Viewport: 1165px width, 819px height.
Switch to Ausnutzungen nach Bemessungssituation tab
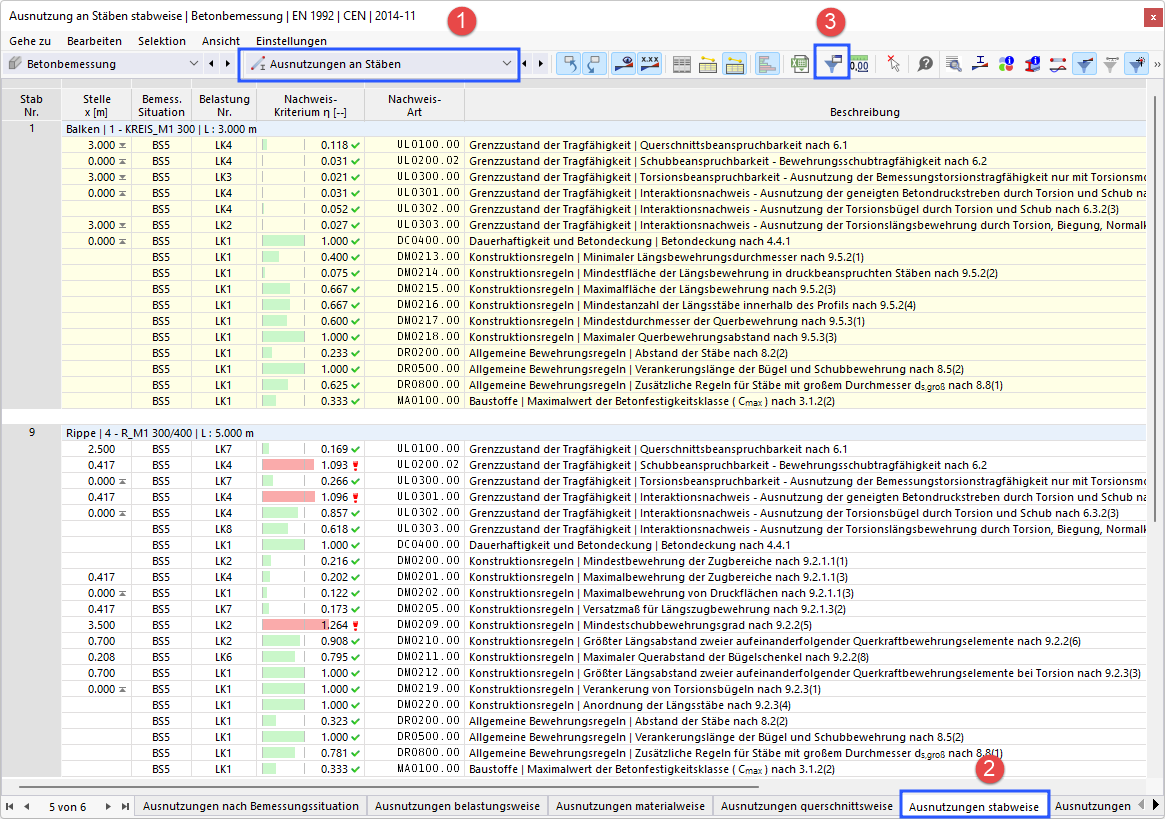tap(250, 806)
